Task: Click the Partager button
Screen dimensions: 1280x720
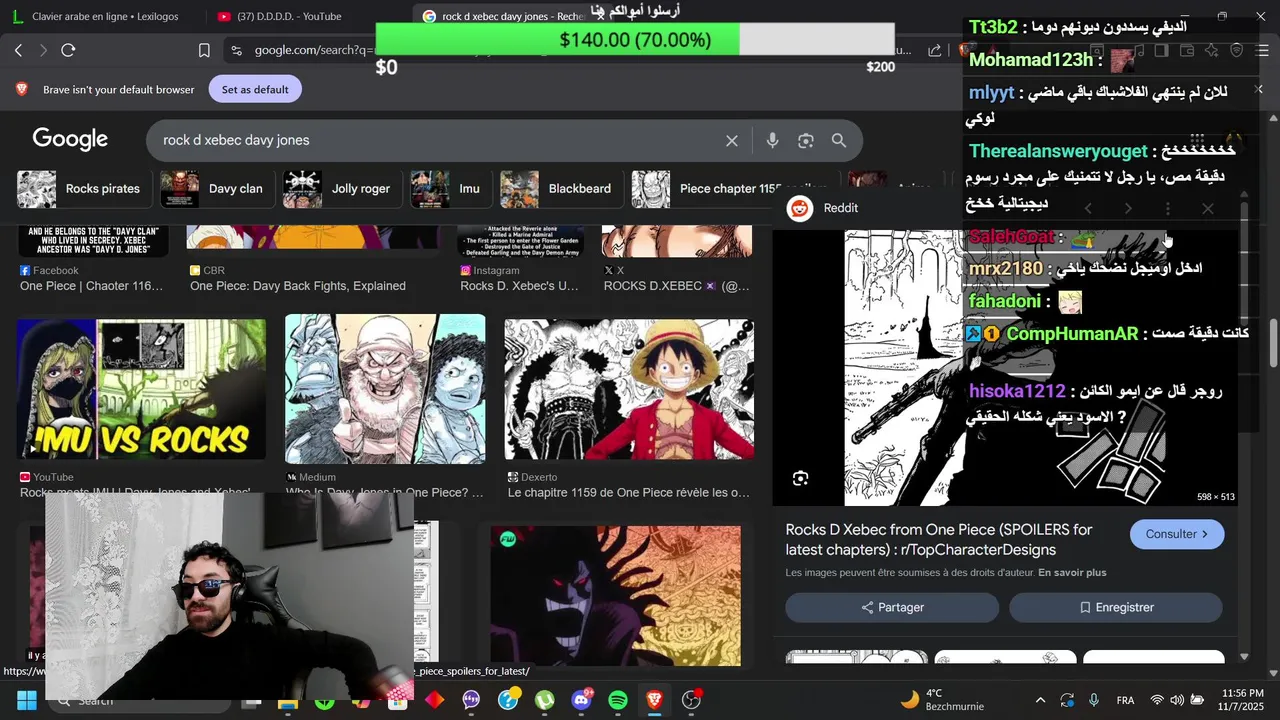Action: (x=892, y=607)
